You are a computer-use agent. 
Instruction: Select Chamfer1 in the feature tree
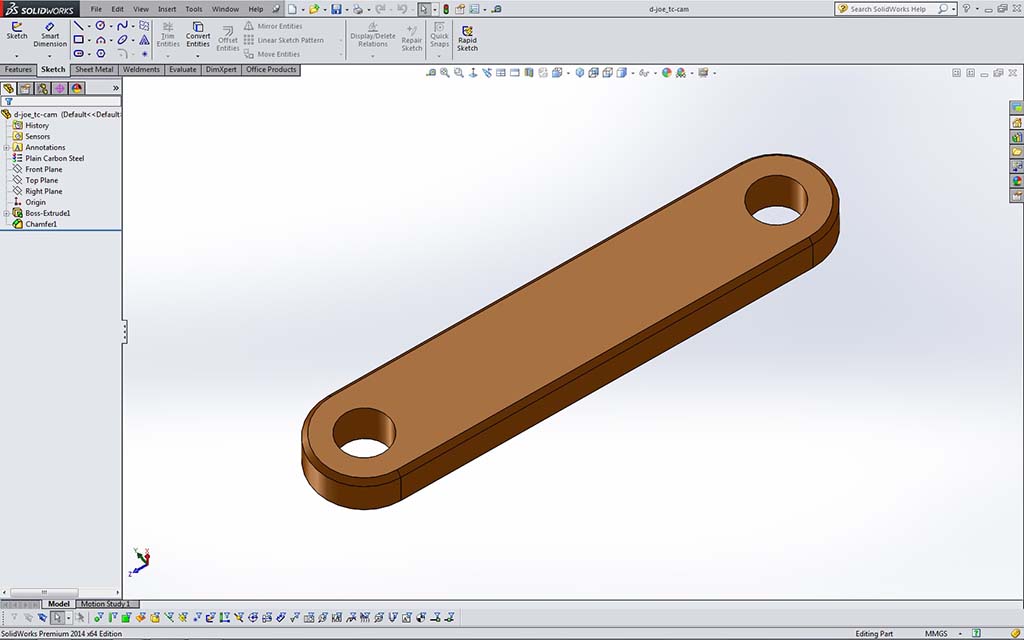(x=41, y=224)
